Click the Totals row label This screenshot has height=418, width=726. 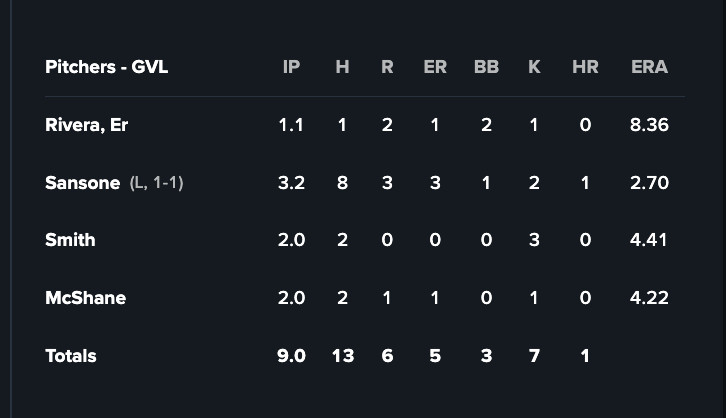coord(71,356)
